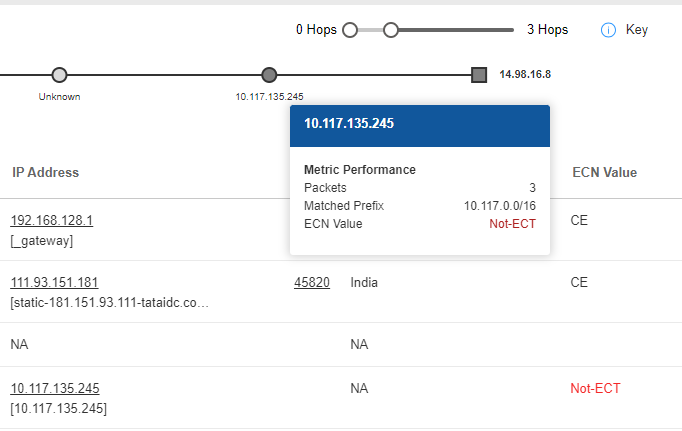This screenshot has height=431, width=682.
Task: Click the Matched Prefix value 10.117.0.0/16
Action: pos(499,206)
